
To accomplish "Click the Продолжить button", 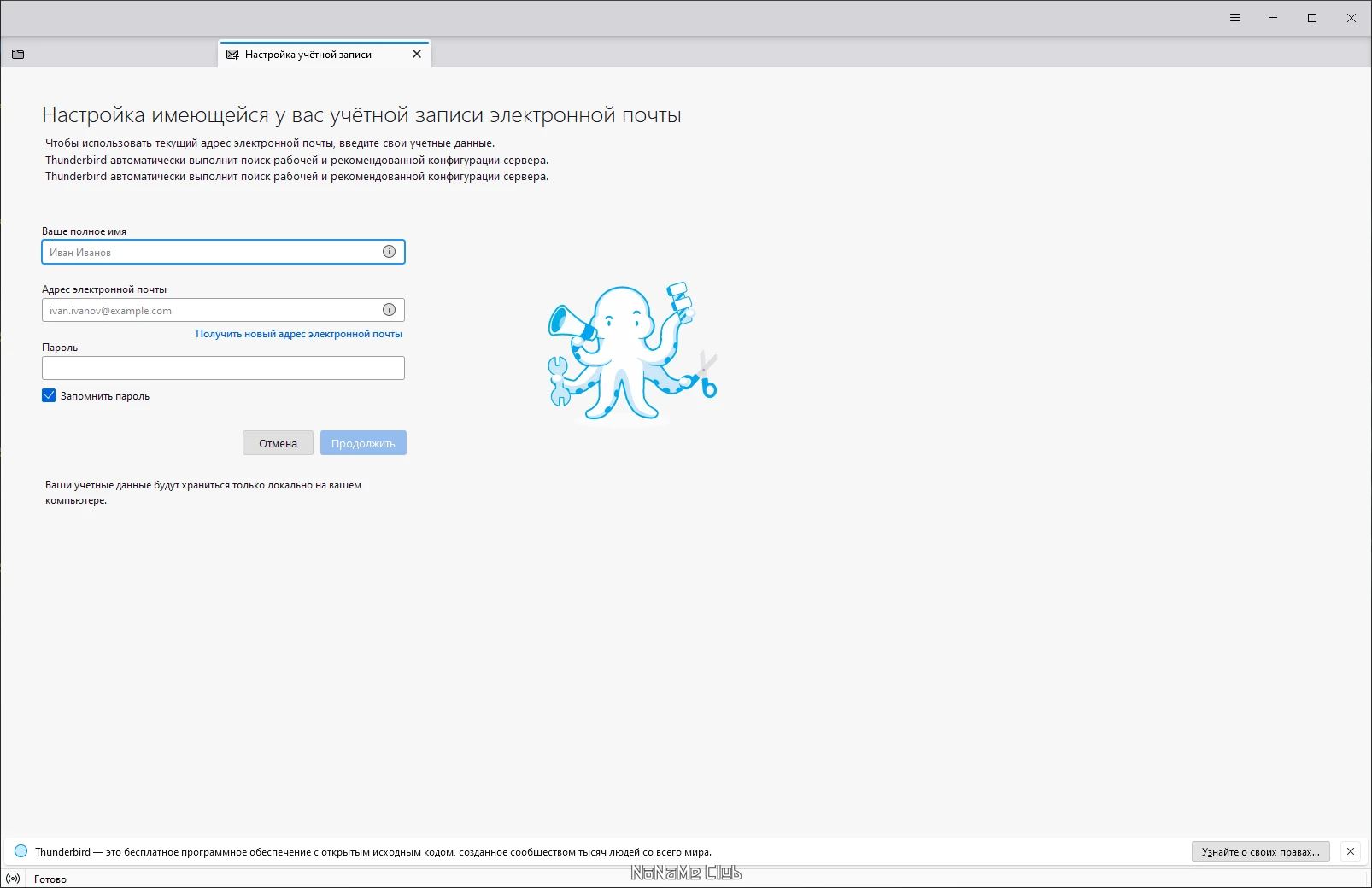I will coord(363,443).
